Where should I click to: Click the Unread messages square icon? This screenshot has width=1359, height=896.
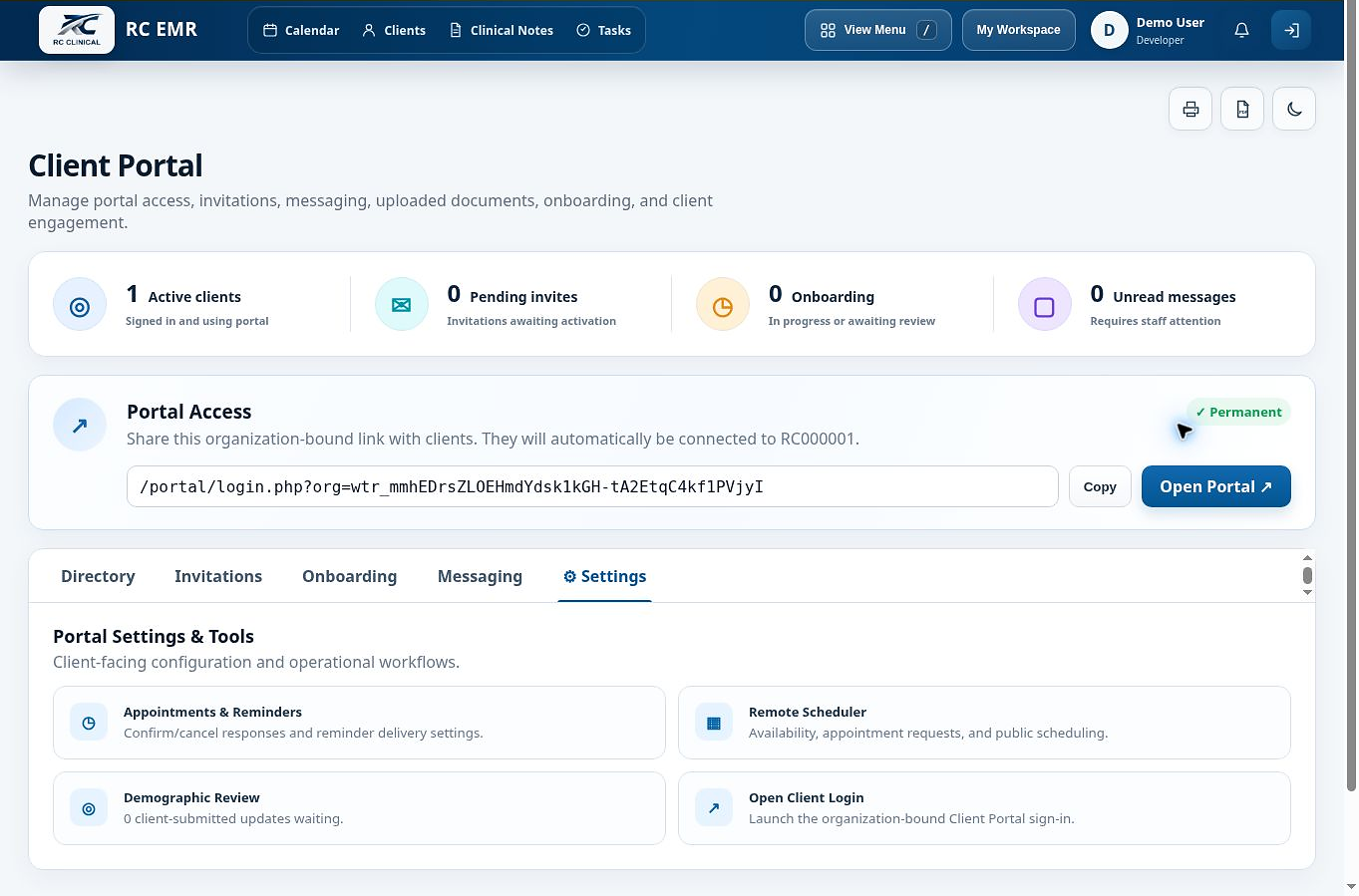click(x=1045, y=305)
